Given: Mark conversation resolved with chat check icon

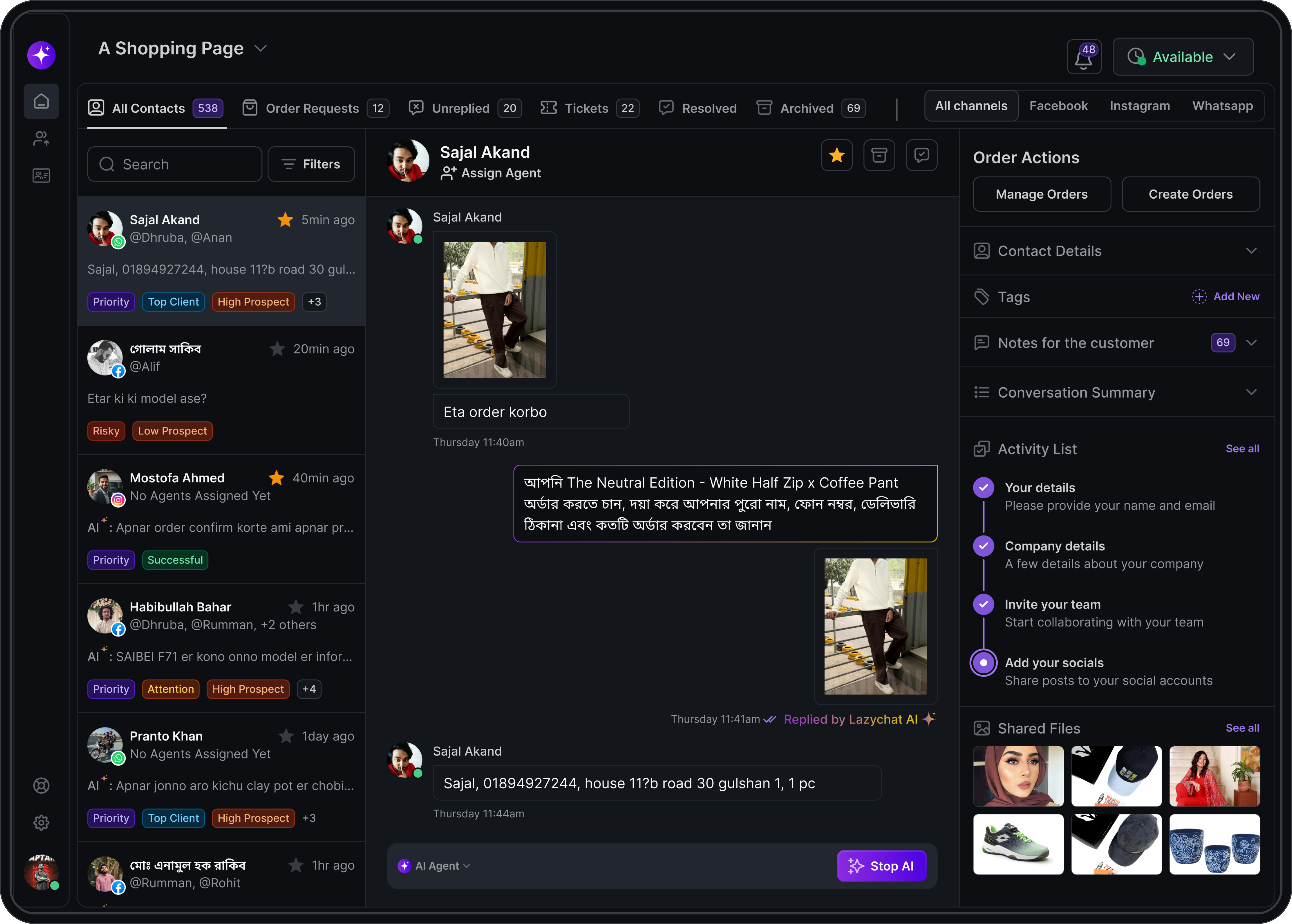Looking at the screenshot, I should (921, 155).
